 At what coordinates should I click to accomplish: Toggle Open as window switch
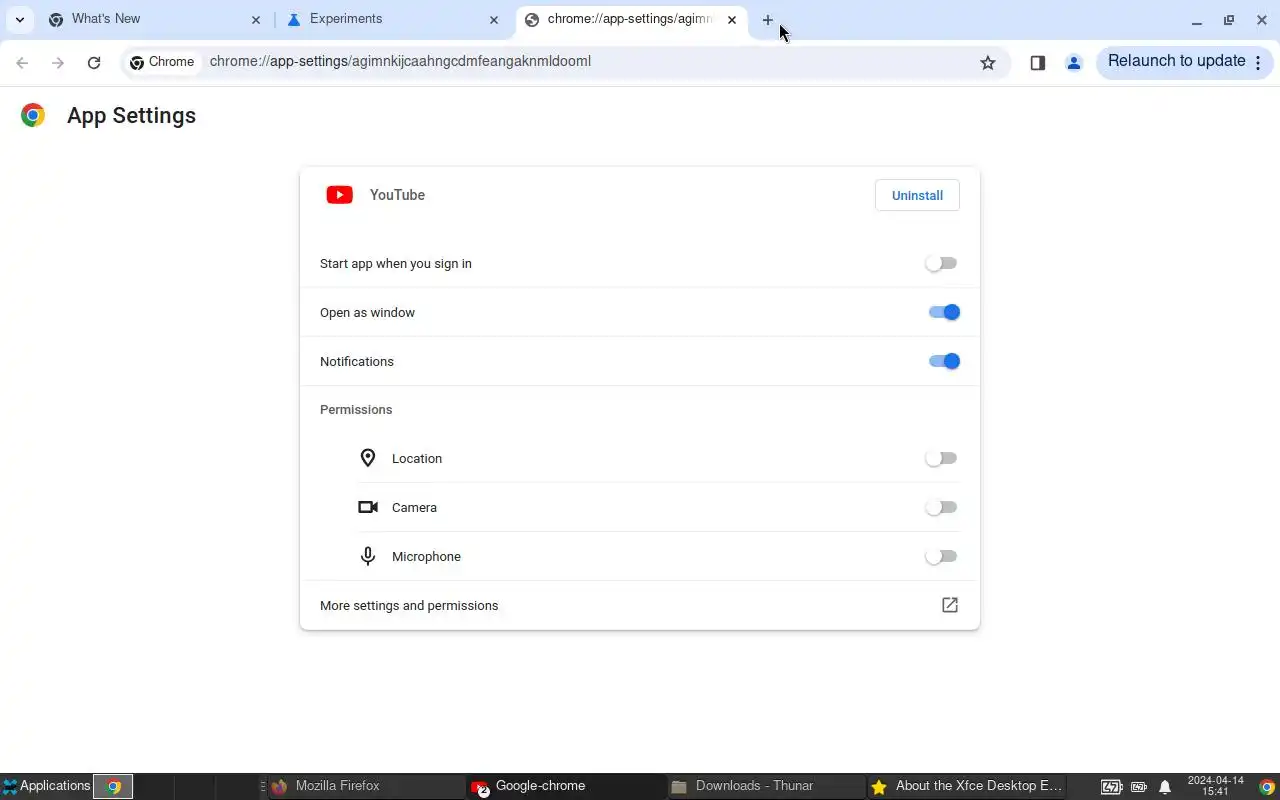[x=944, y=312]
